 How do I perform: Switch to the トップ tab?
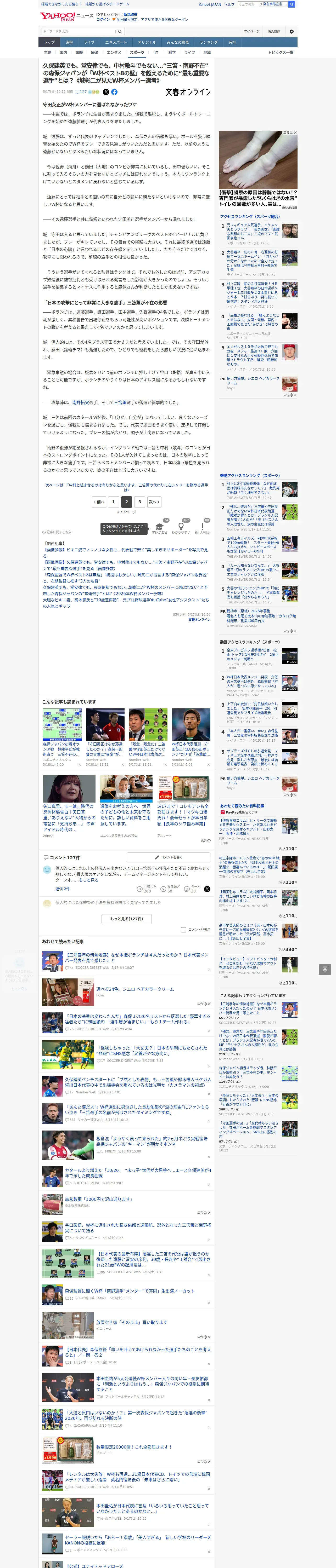[x=49, y=43]
